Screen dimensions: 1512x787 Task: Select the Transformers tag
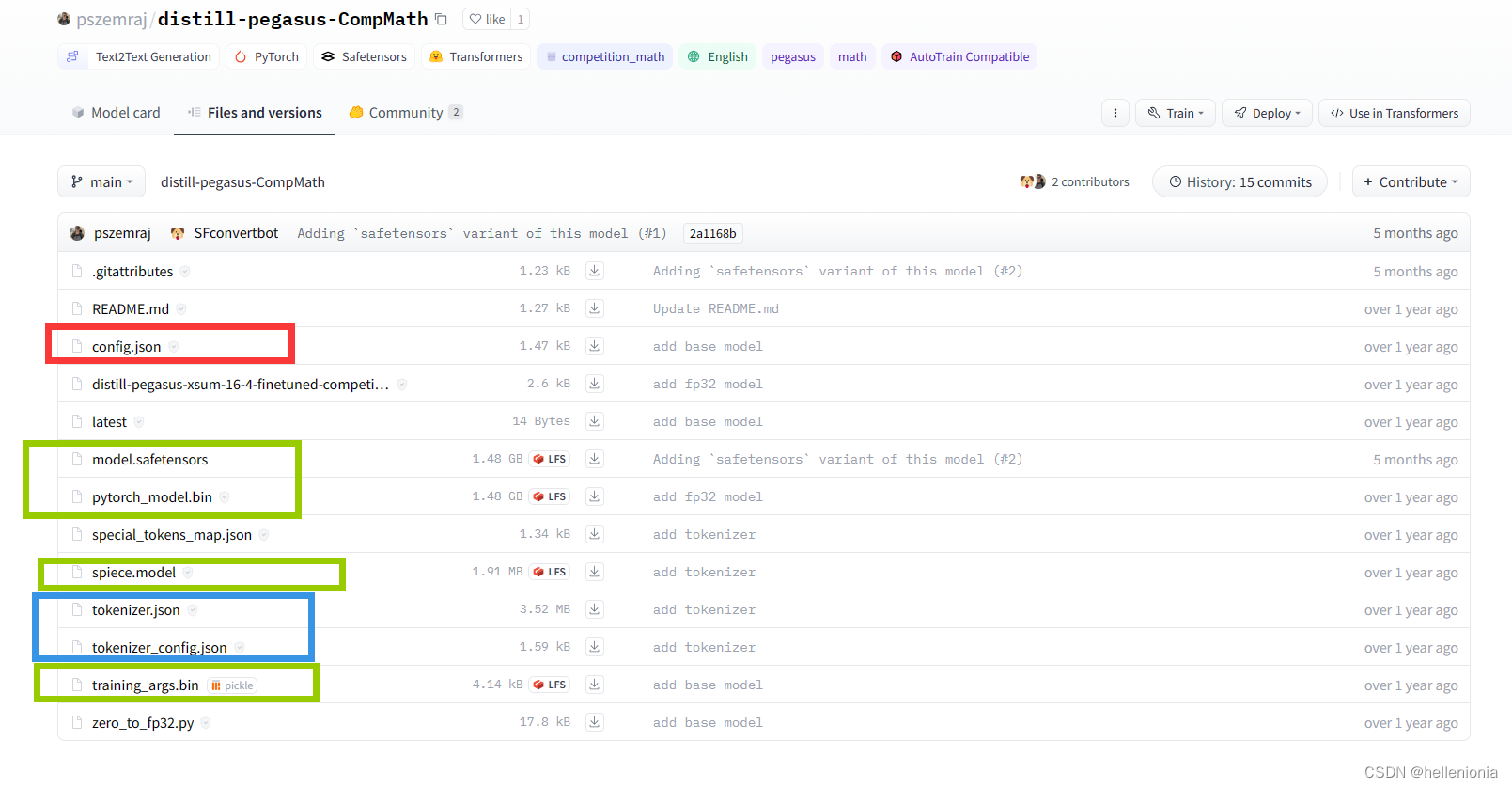pyautogui.click(x=475, y=56)
